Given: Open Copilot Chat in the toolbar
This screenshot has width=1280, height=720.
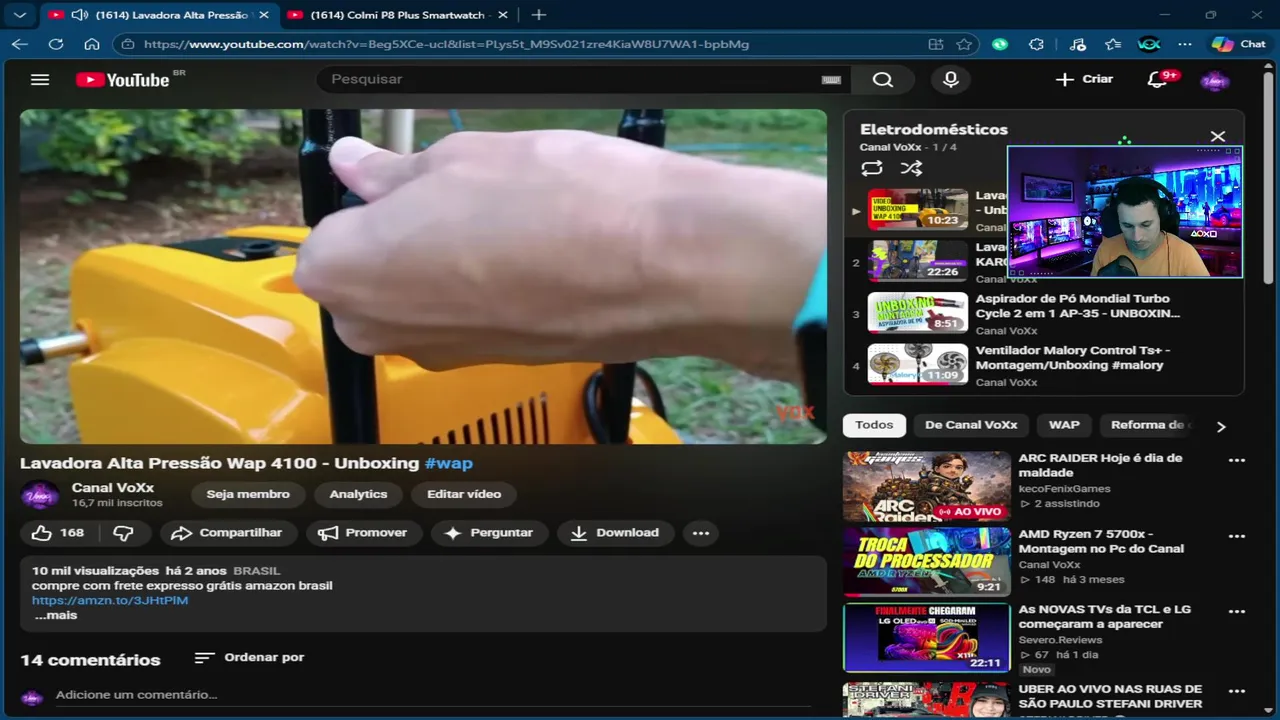Looking at the screenshot, I should pyautogui.click(x=1238, y=44).
